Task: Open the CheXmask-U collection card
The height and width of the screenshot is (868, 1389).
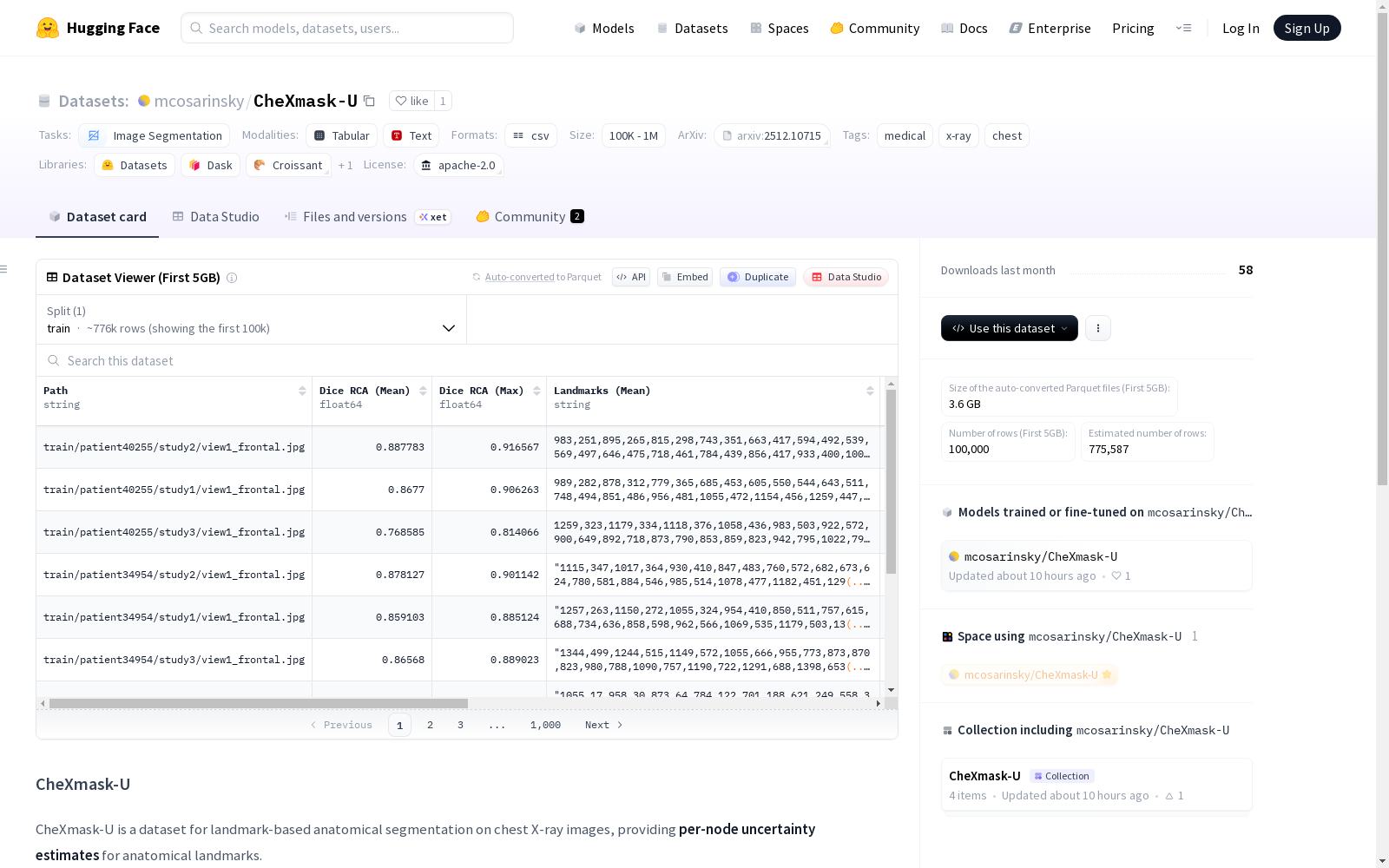Action: 1096,785
